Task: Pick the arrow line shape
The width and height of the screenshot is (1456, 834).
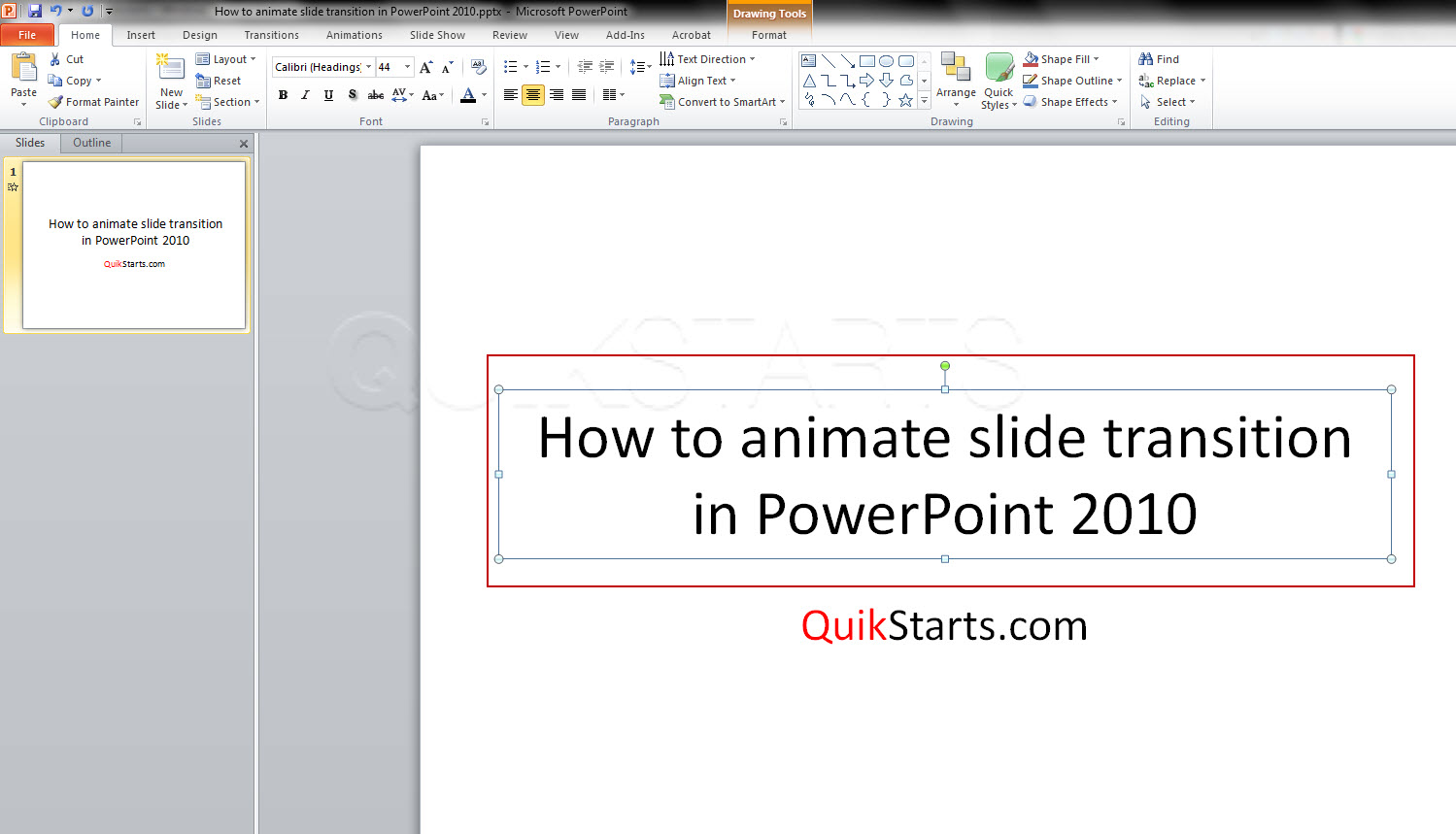Action: coord(847,60)
